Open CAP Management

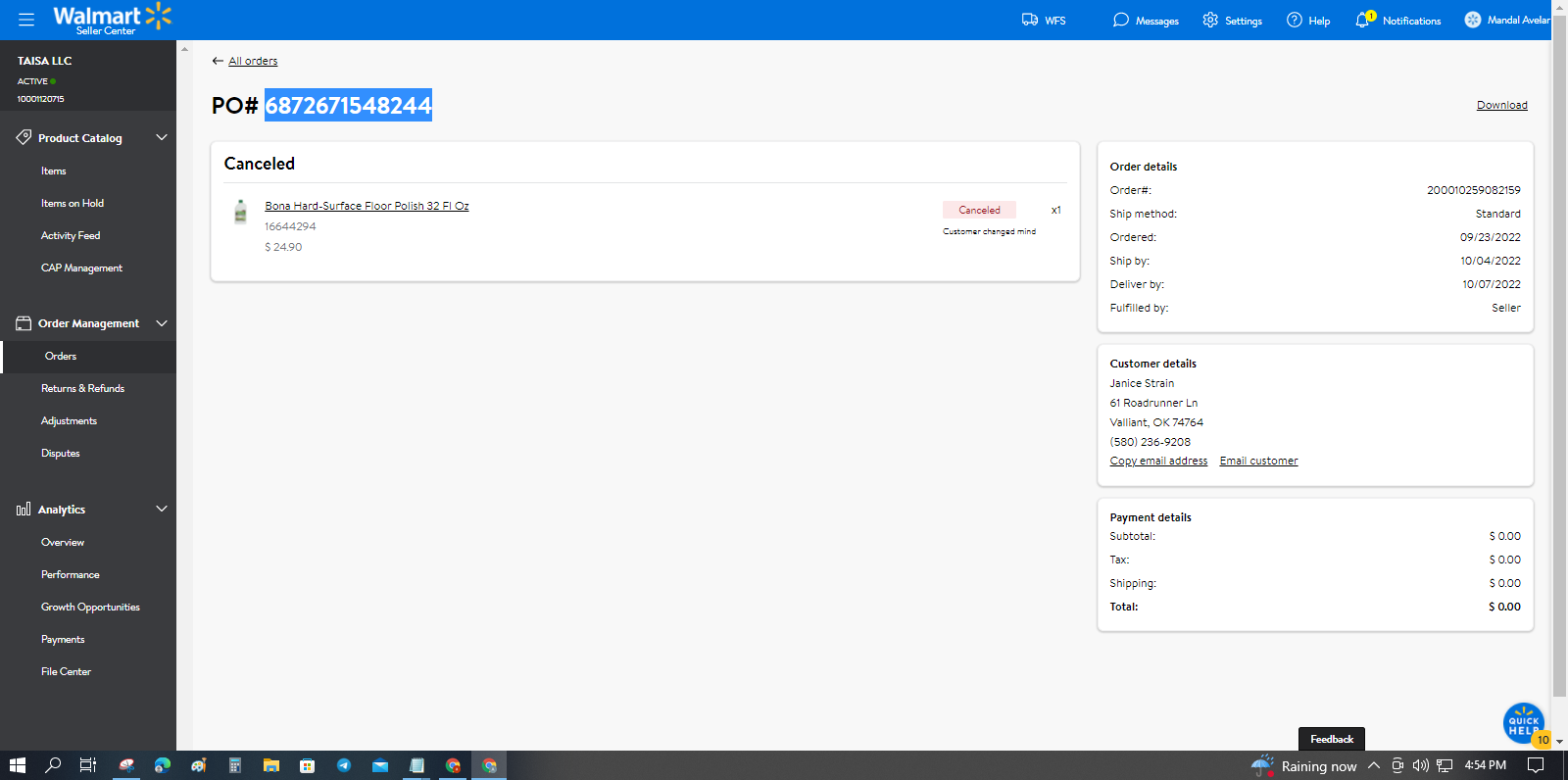(x=81, y=268)
